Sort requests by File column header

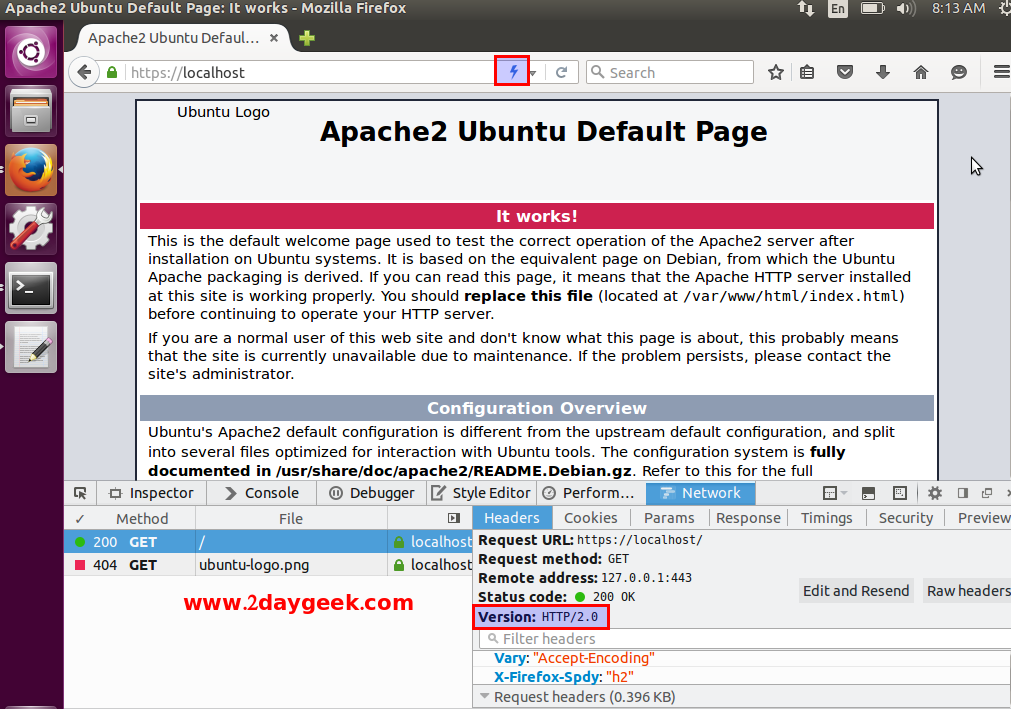point(291,518)
